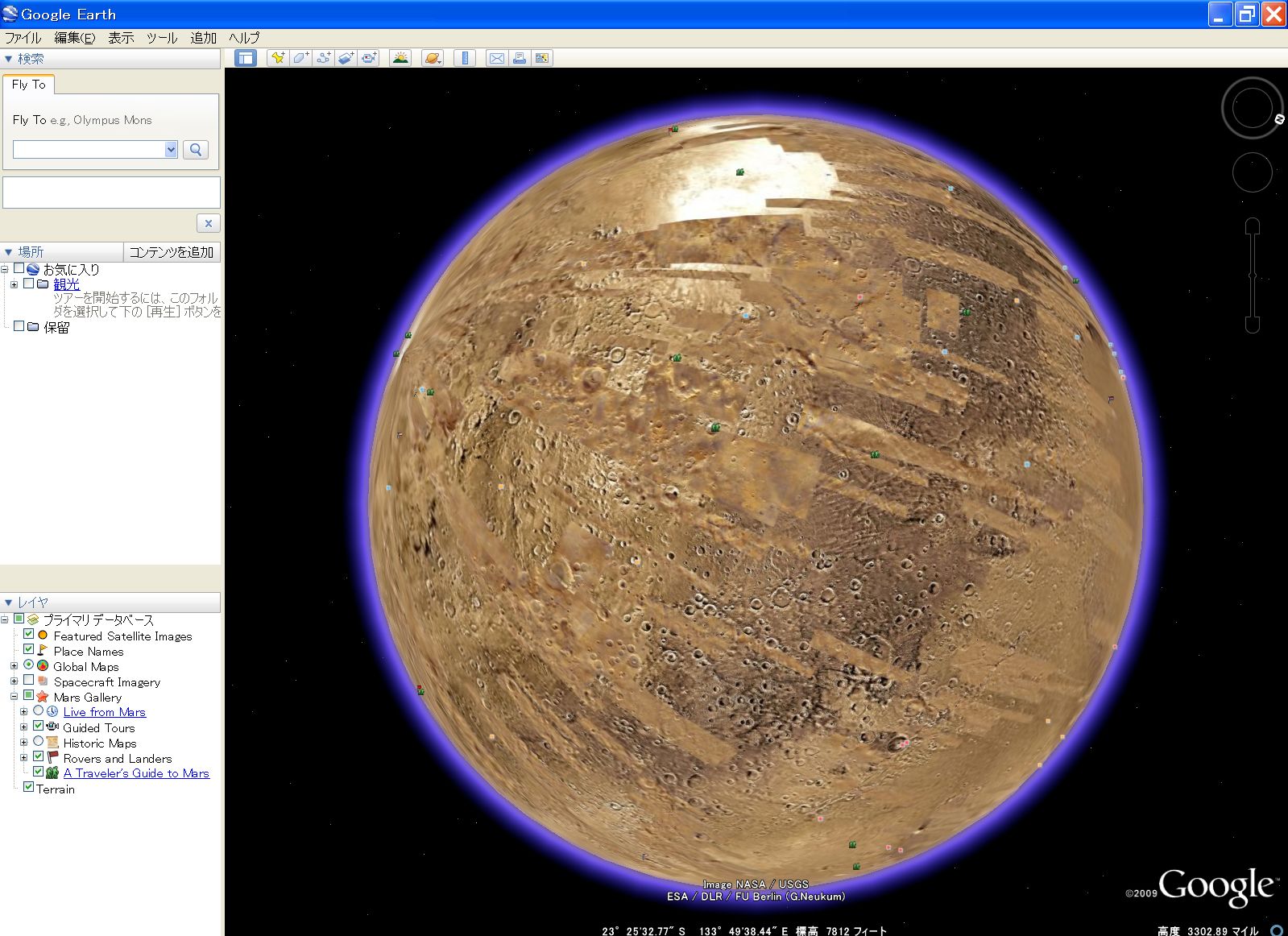Viewport: 1288px width, 936px height.
Task: Toggle the Mars Gallery checkbox
Action: tap(29, 696)
